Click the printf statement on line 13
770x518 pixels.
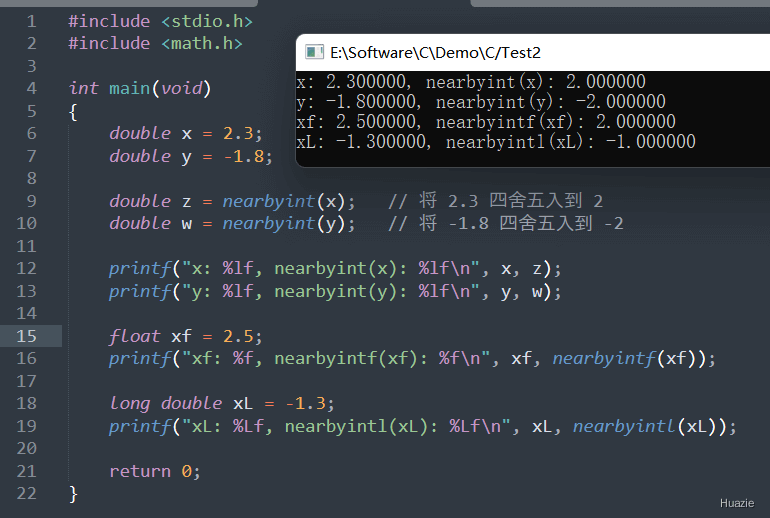(335, 292)
